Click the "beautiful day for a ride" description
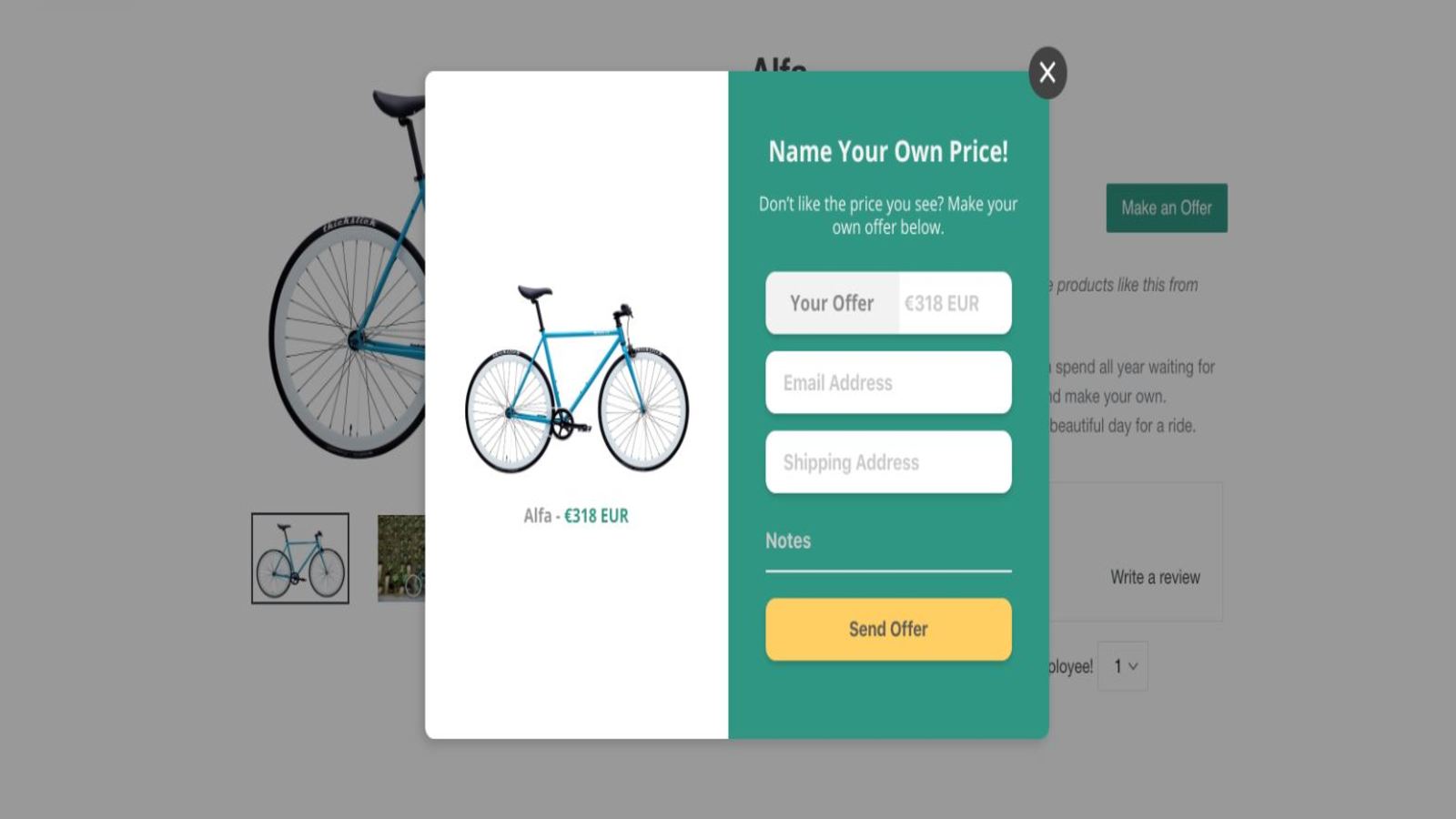 point(1122,425)
